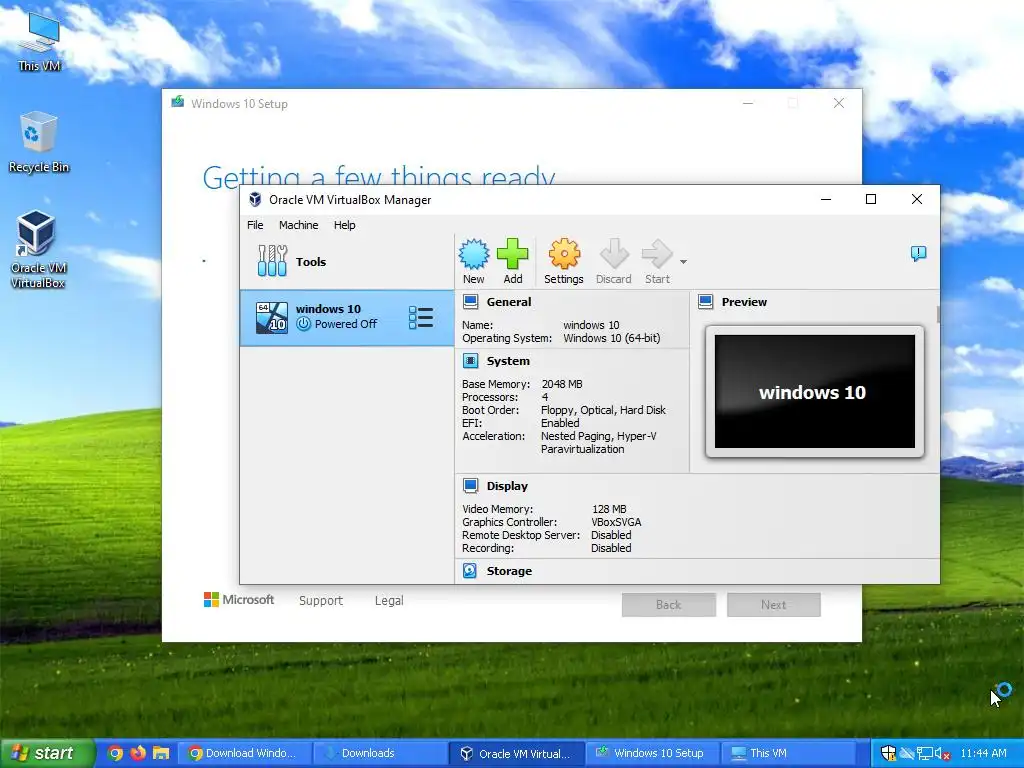
Task: Click the Storage disk icon
Action: point(470,571)
